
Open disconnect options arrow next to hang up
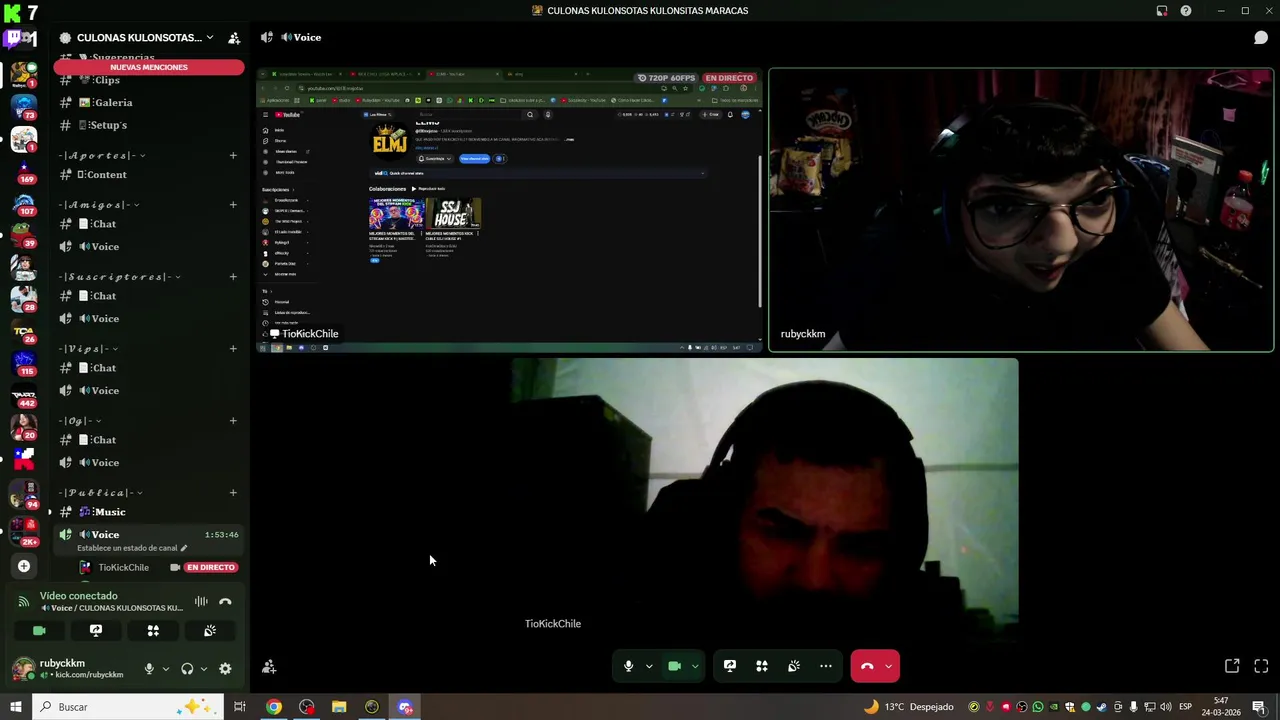click(888, 666)
